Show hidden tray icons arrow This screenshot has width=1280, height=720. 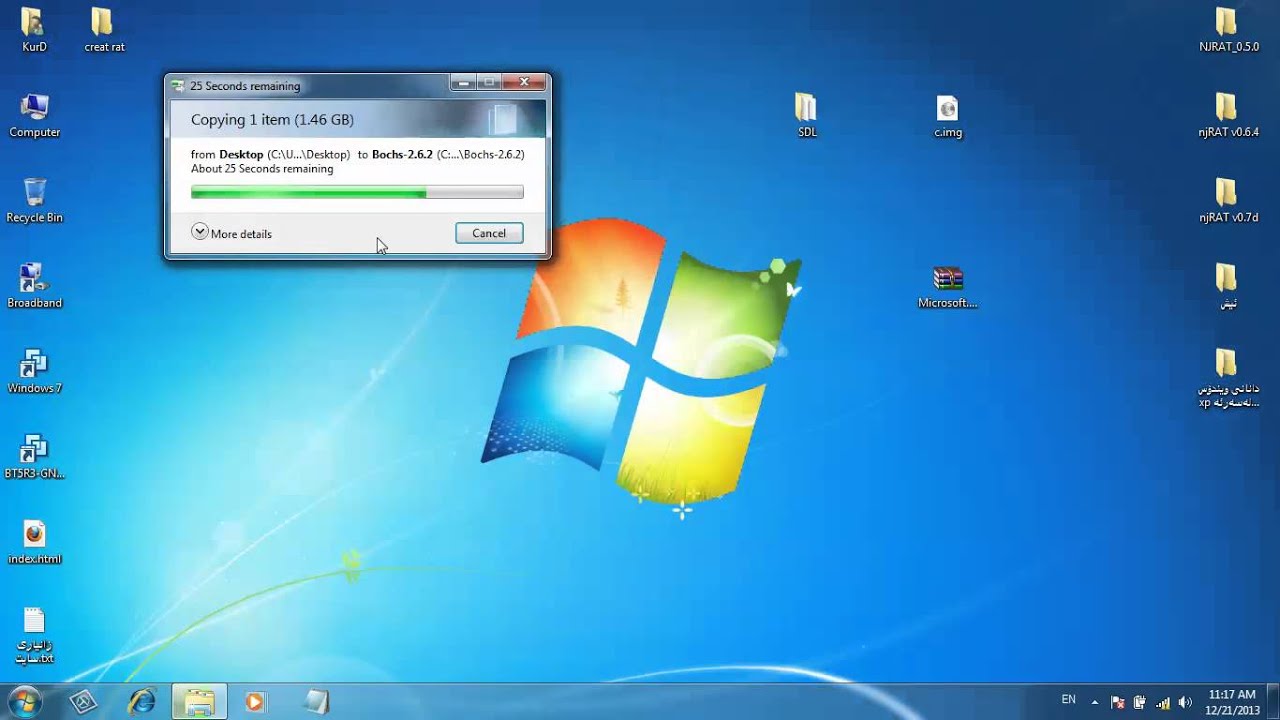[1094, 702]
